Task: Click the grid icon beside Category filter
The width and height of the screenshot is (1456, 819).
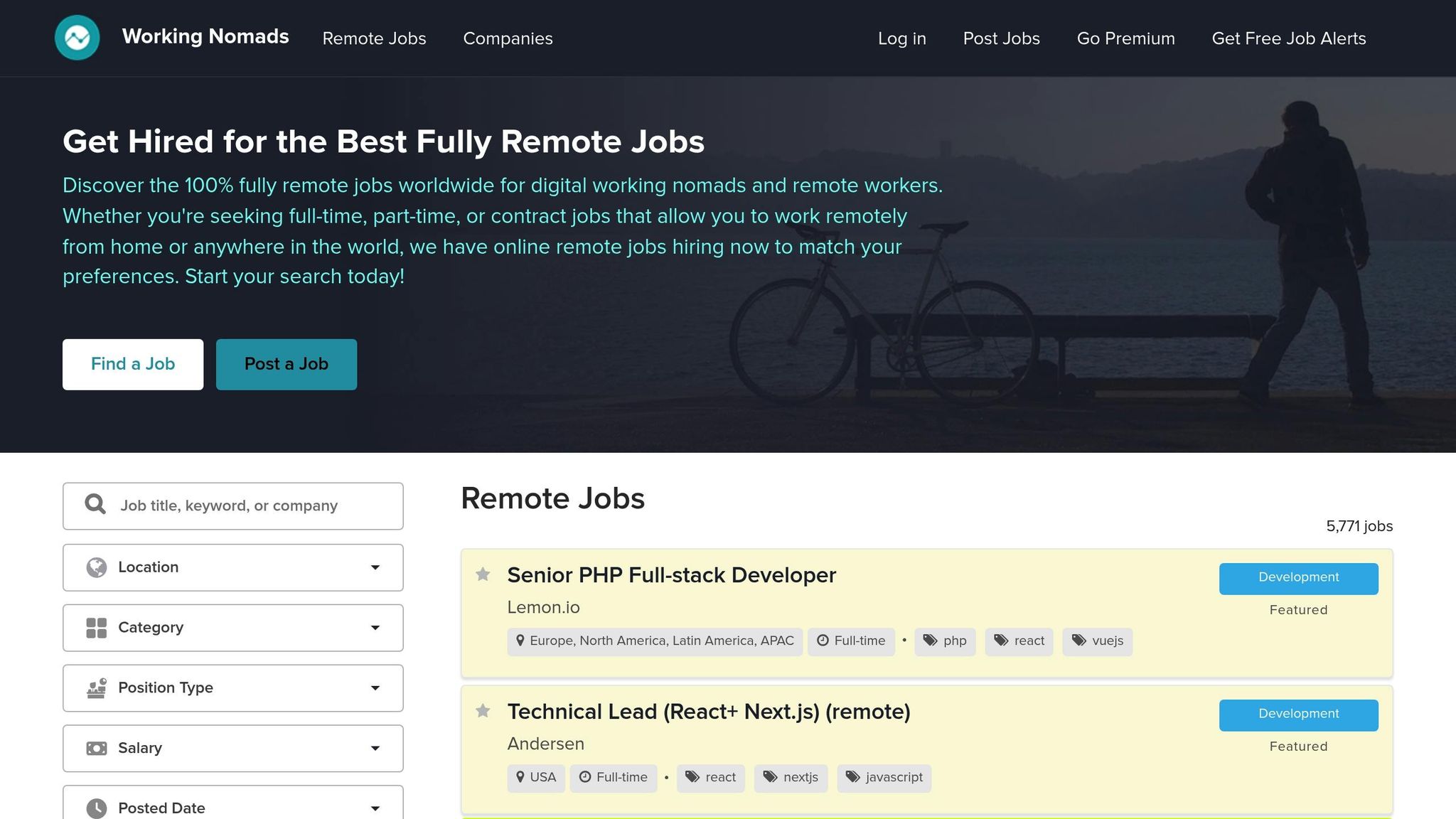Action: (x=96, y=627)
